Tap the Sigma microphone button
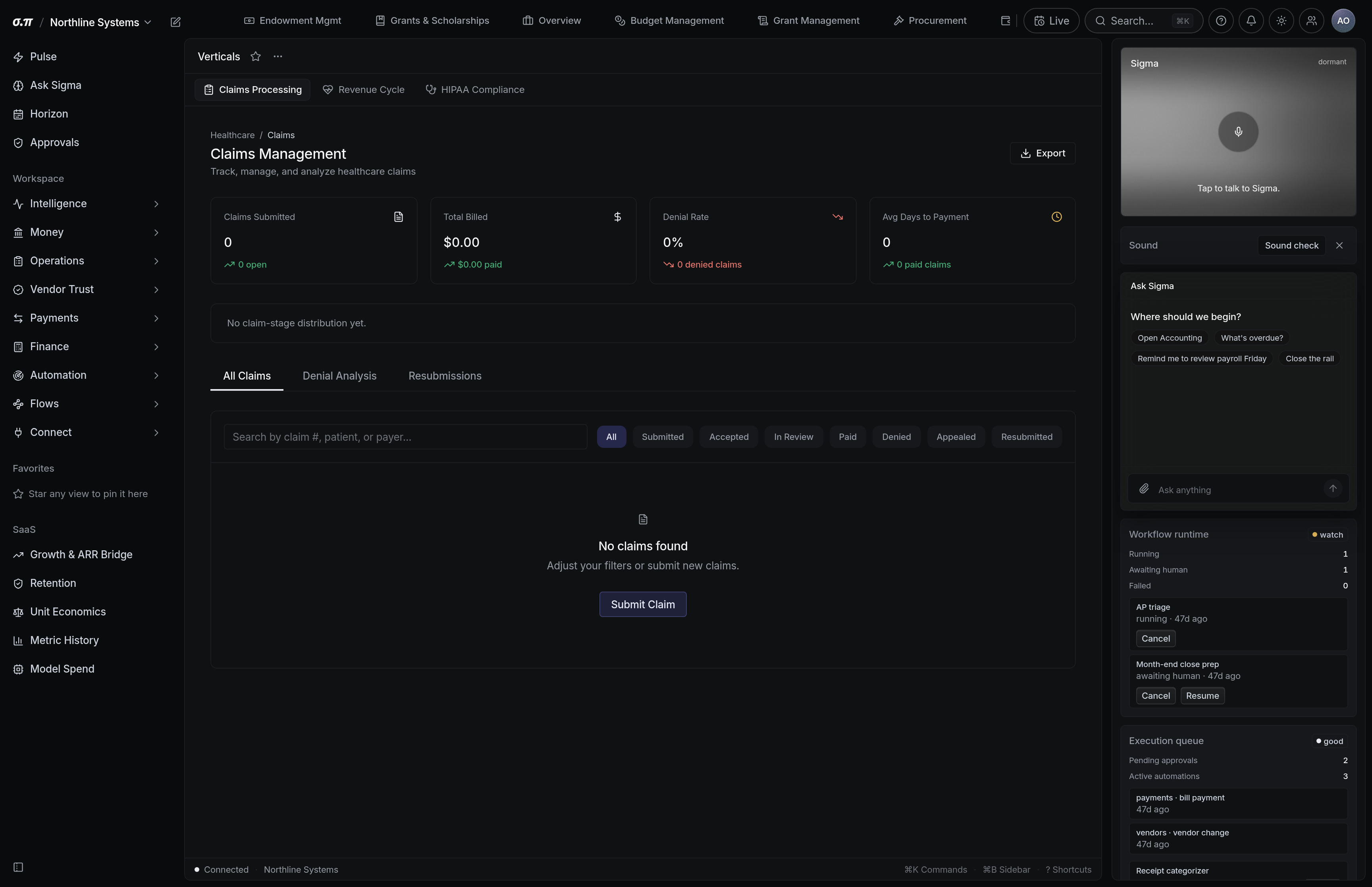 tap(1238, 132)
